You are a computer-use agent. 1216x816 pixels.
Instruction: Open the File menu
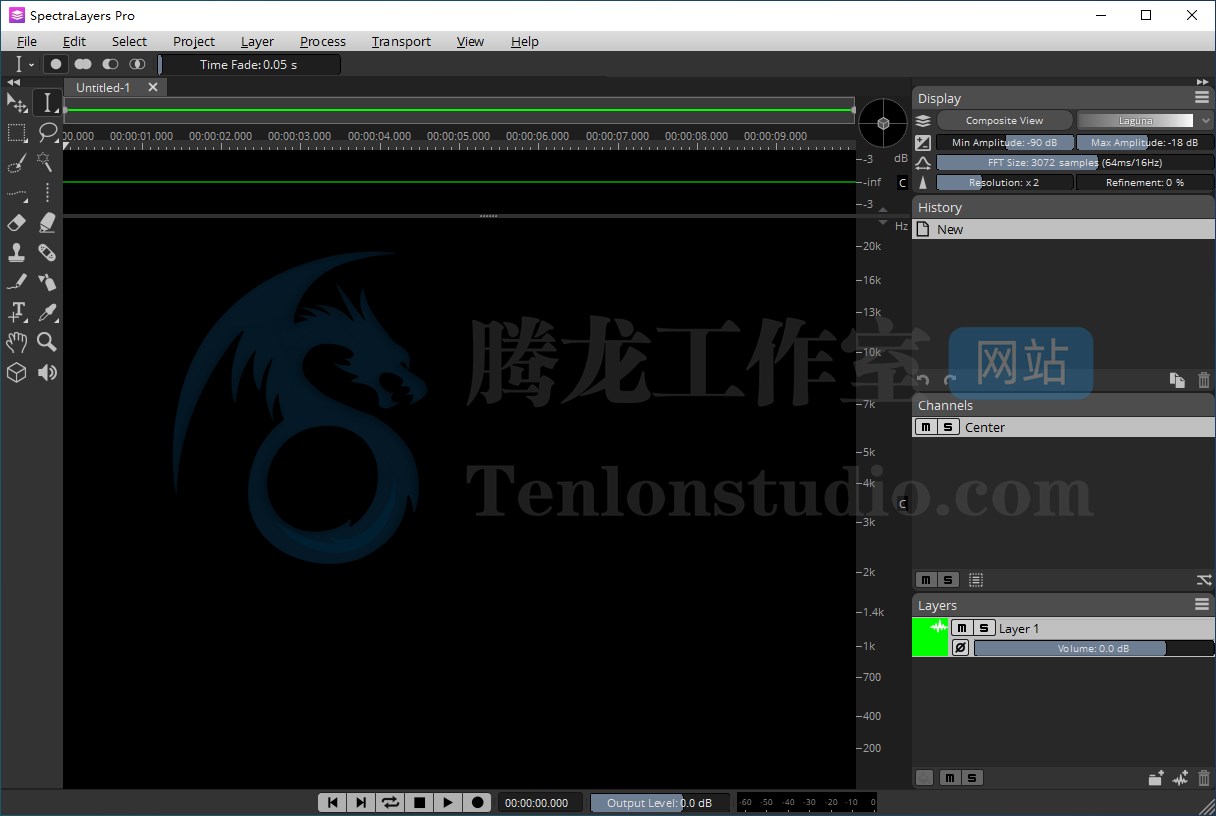[27, 41]
